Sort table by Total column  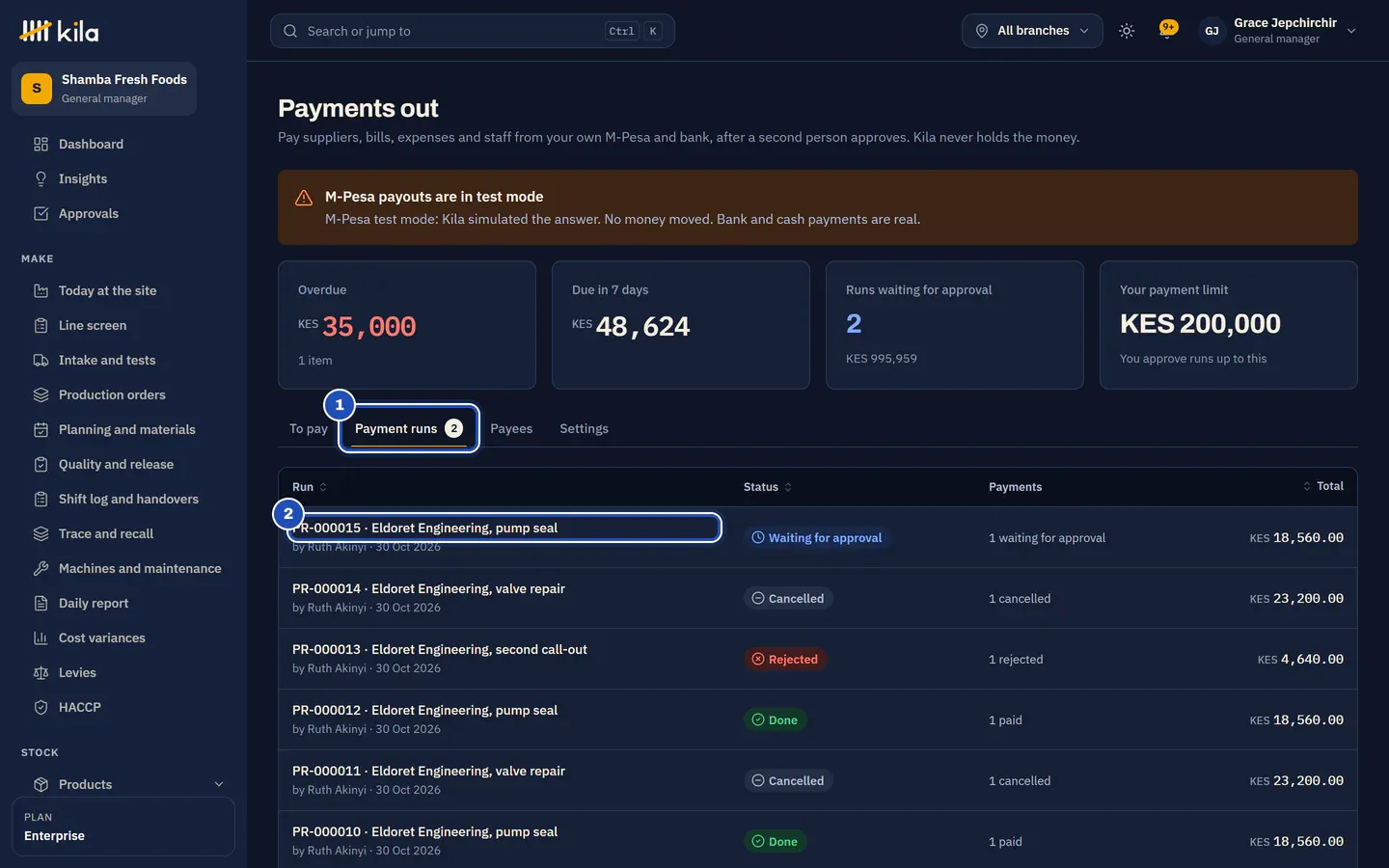click(1322, 486)
